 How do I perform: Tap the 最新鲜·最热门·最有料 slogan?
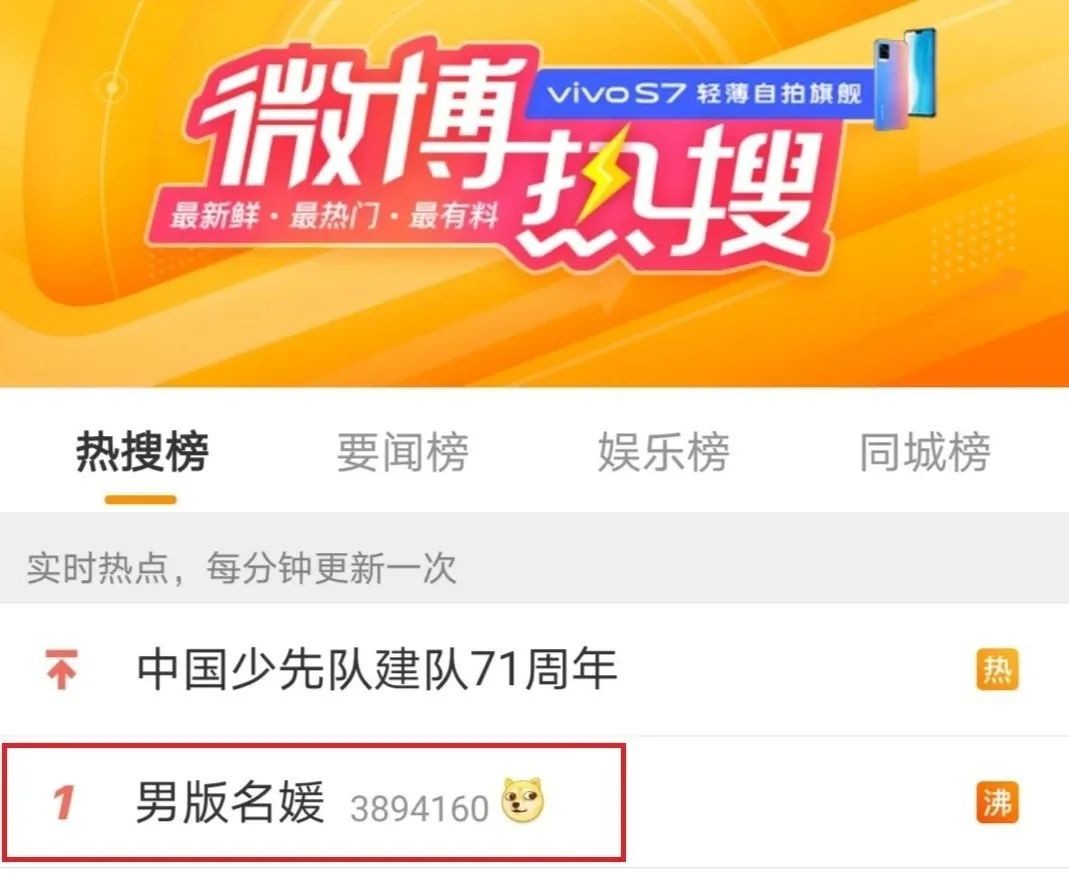[334, 215]
